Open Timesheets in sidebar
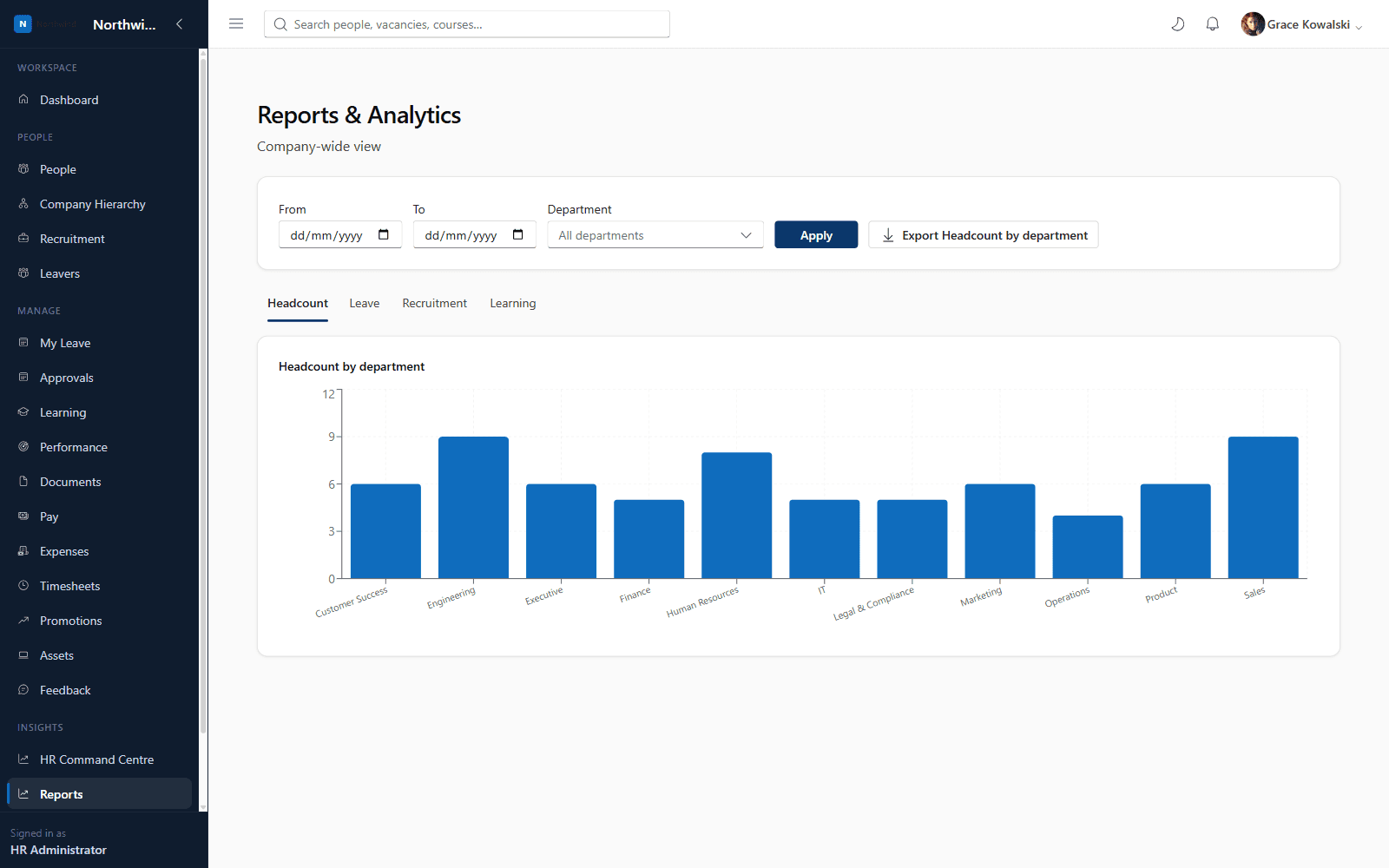Image resolution: width=1389 pixels, height=868 pixels. 99,586
